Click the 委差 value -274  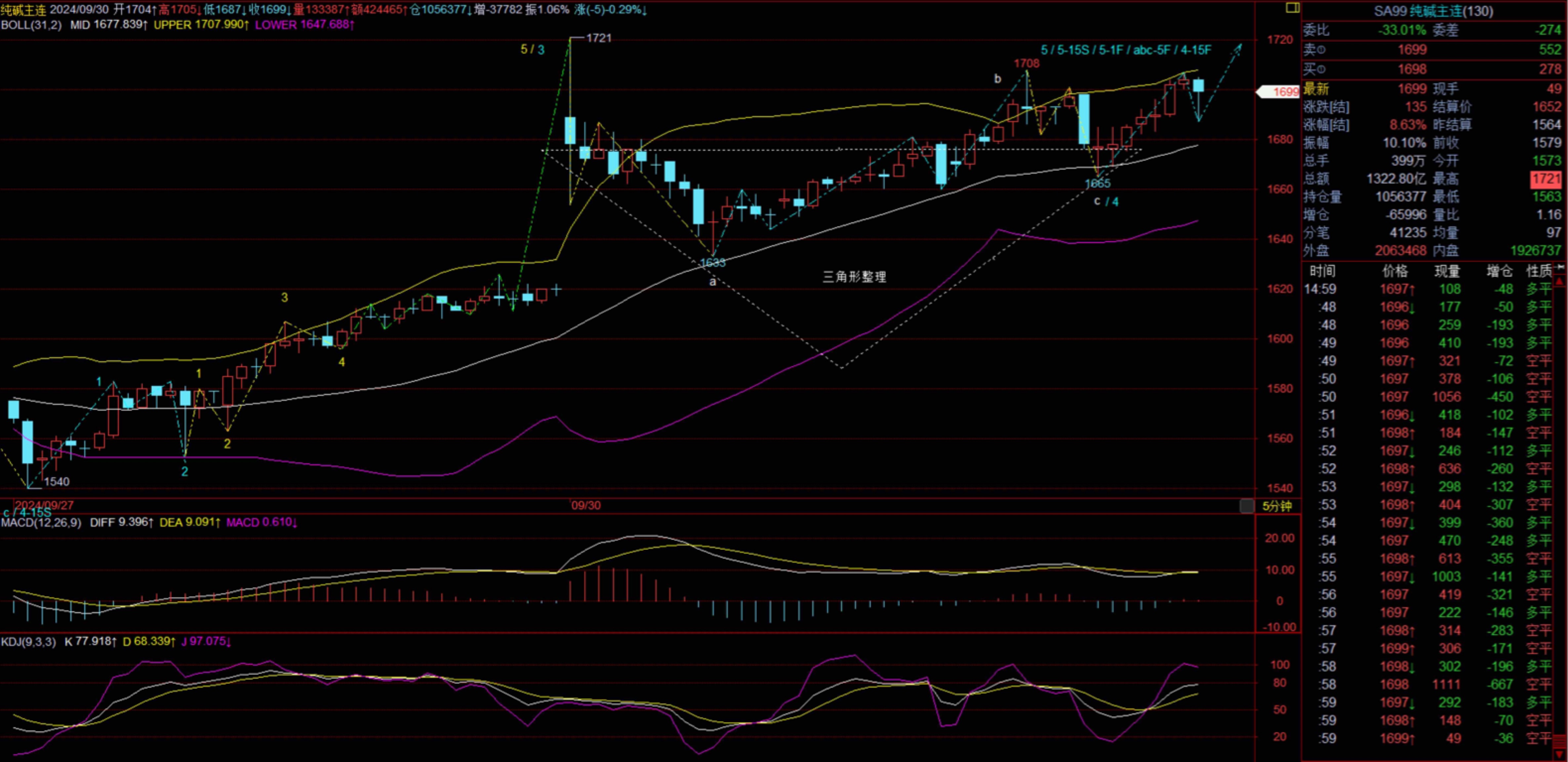1548,30
